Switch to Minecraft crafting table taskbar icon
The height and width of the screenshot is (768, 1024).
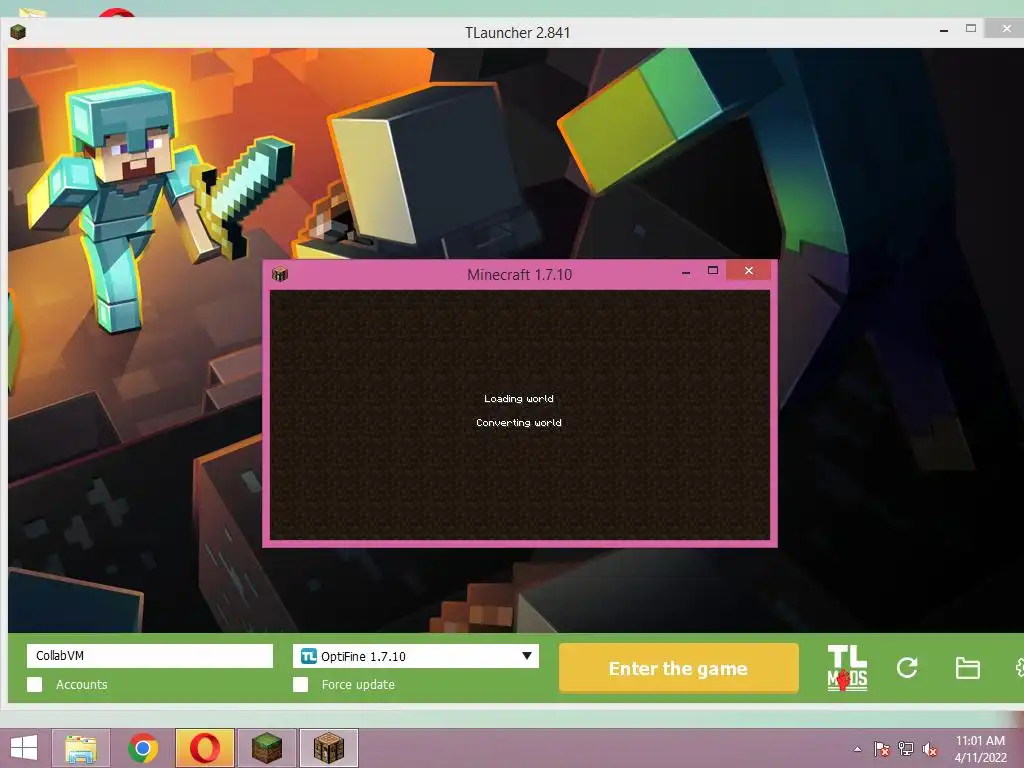pyautogui.click(x=328, y=748)
